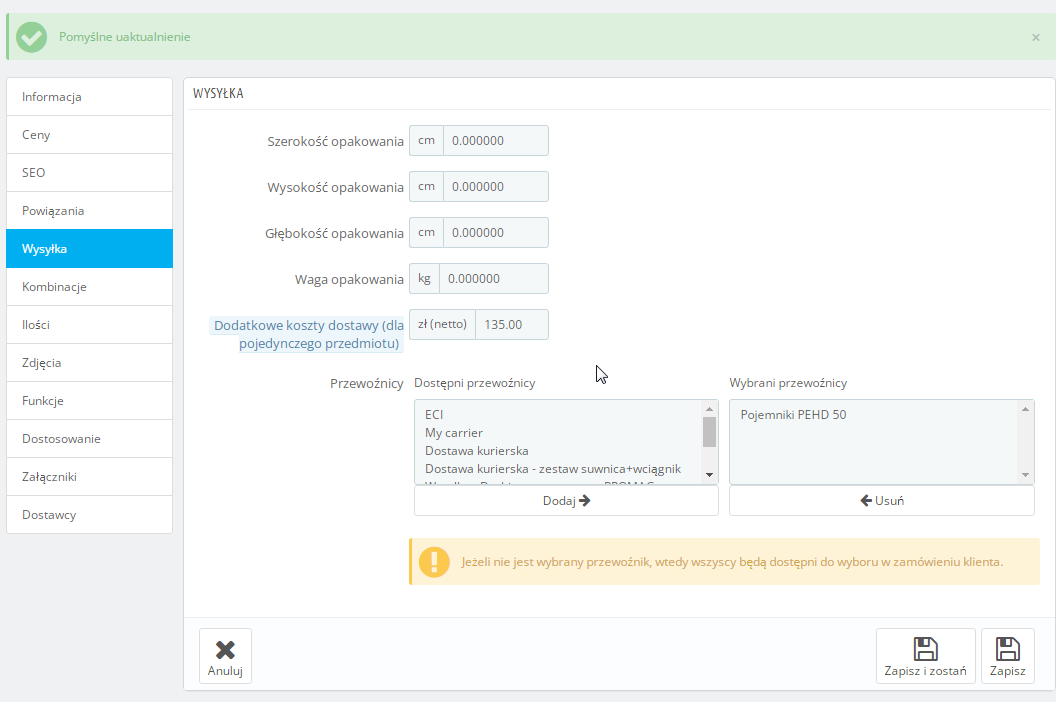Click the Anuluj cancel button
1056x702 pixels.
coord(225,656)
